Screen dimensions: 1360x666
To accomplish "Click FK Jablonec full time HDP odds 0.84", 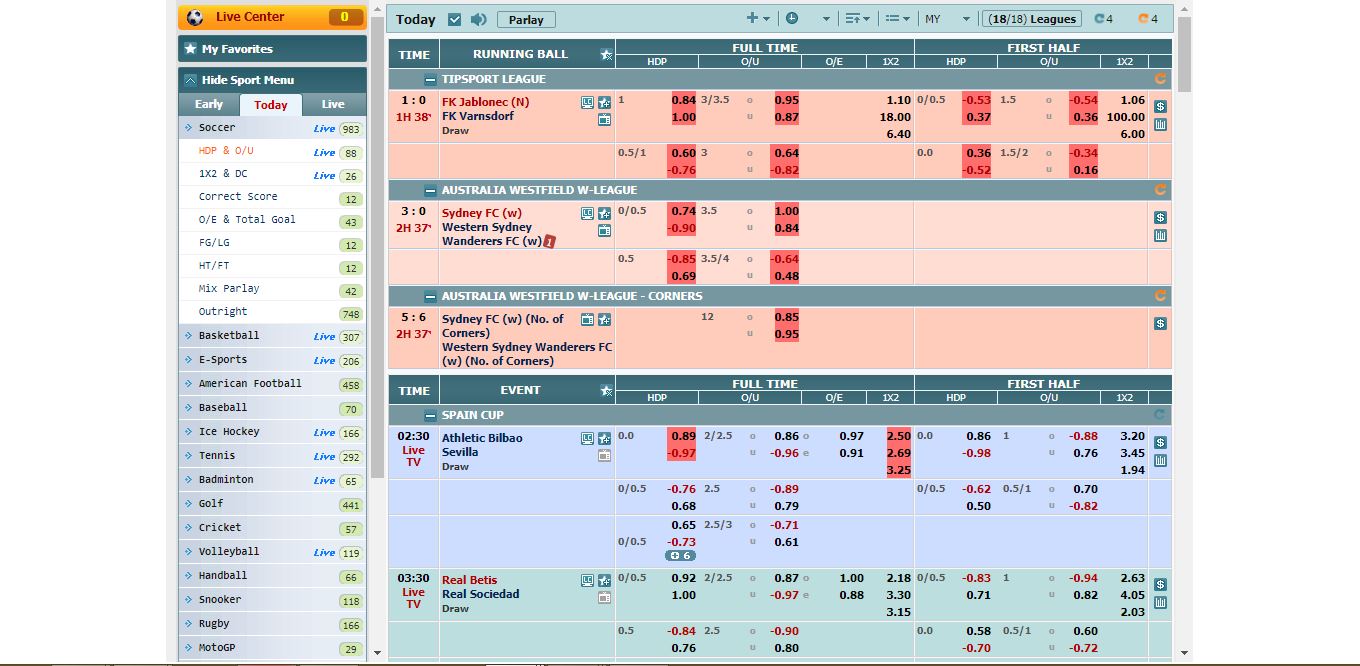I will (x=683, y=100).
